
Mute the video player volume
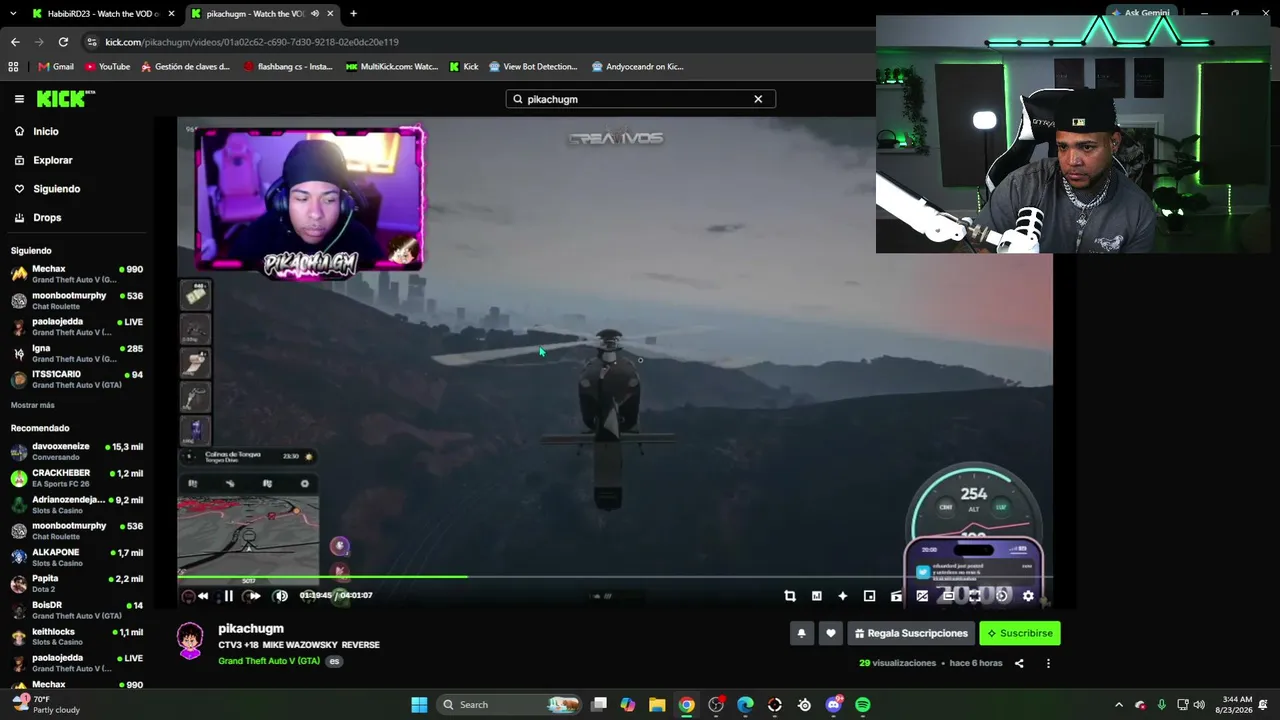pyautogui.click(x=281, y=596)
